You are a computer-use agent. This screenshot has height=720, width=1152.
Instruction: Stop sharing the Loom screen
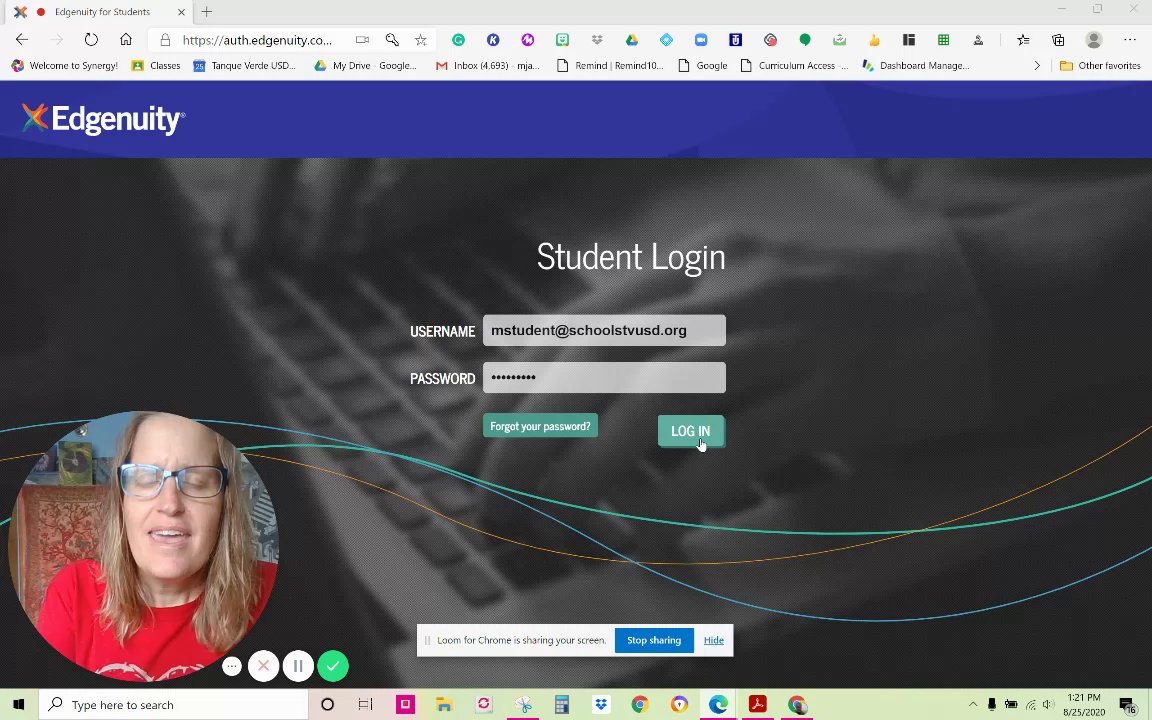(x=654, y=640)
